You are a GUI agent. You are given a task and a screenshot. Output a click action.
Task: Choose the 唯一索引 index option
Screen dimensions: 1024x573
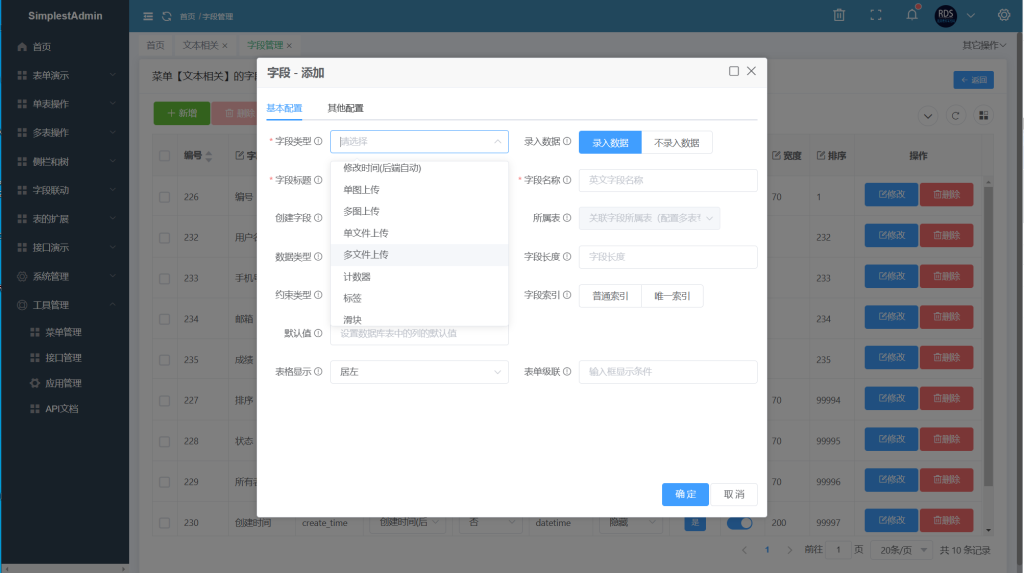672,296
